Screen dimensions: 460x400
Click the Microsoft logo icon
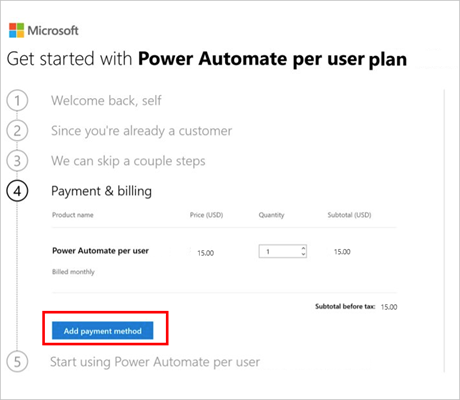point(16,30)
